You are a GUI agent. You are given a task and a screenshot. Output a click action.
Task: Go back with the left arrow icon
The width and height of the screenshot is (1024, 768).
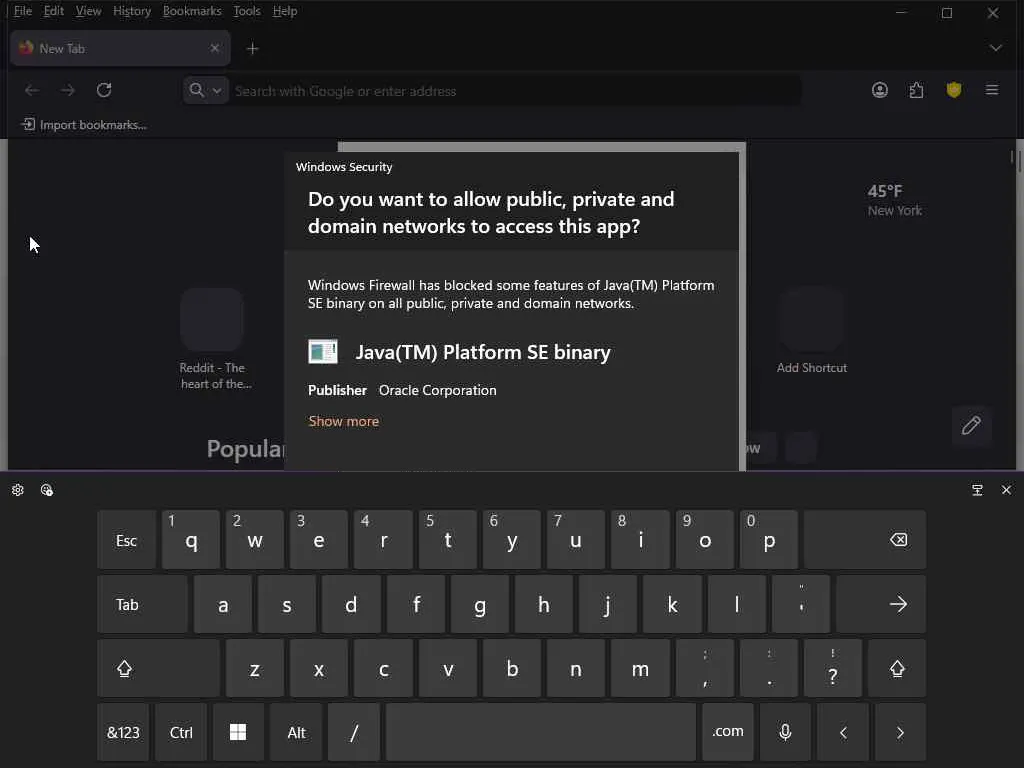(31, 90)
